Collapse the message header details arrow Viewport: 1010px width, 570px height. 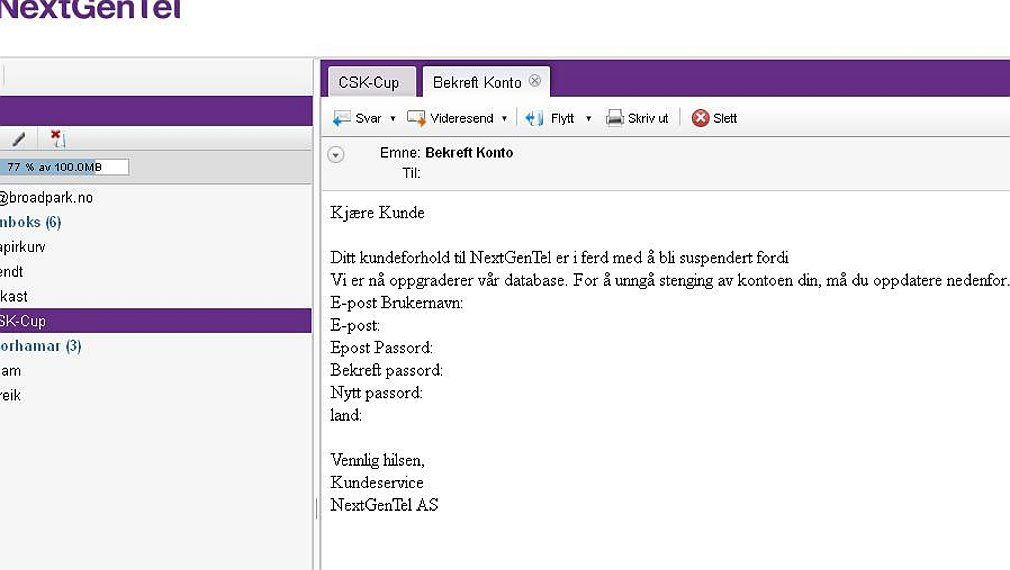pos(336,155)
